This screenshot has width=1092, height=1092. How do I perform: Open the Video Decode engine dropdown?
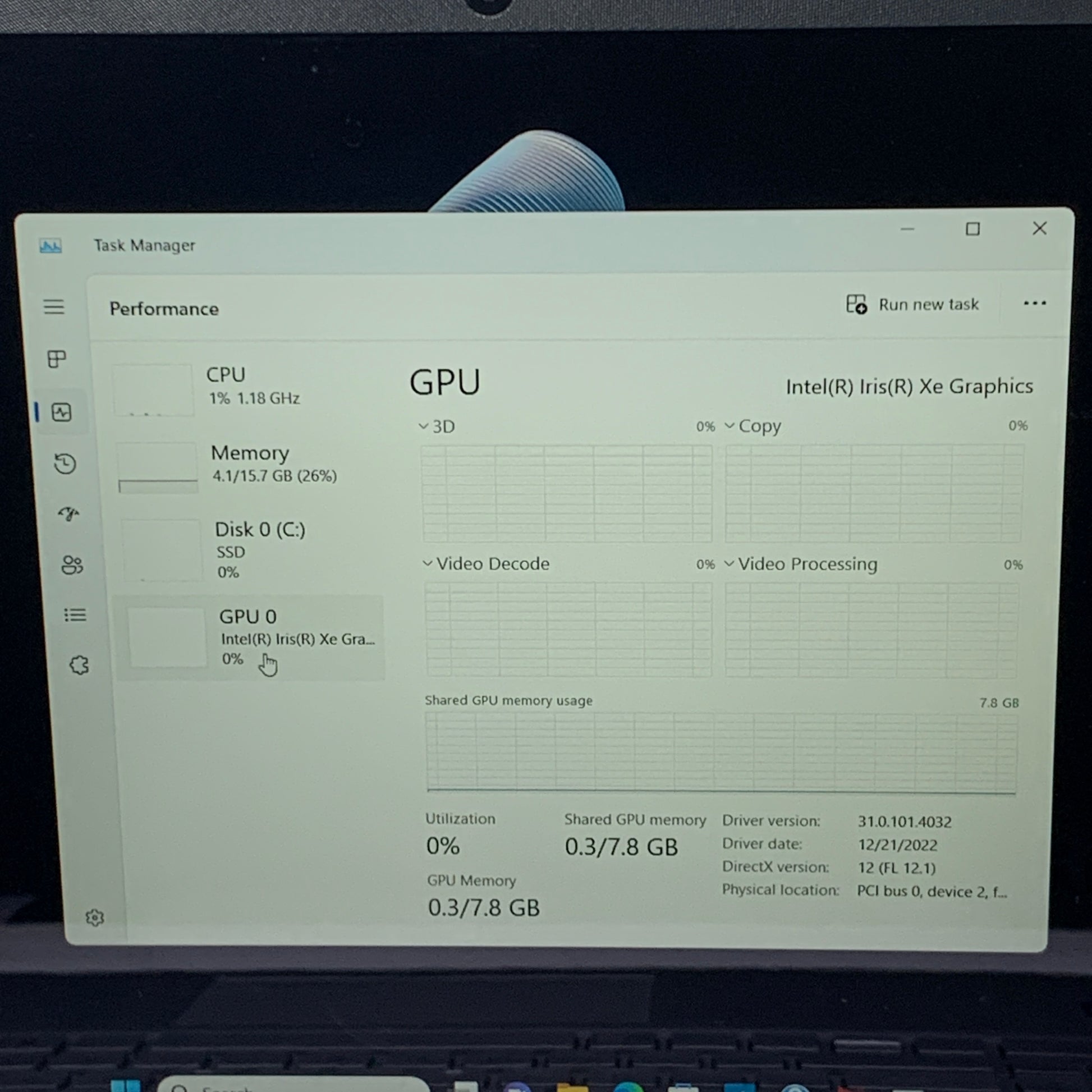(x=428, y=563)
